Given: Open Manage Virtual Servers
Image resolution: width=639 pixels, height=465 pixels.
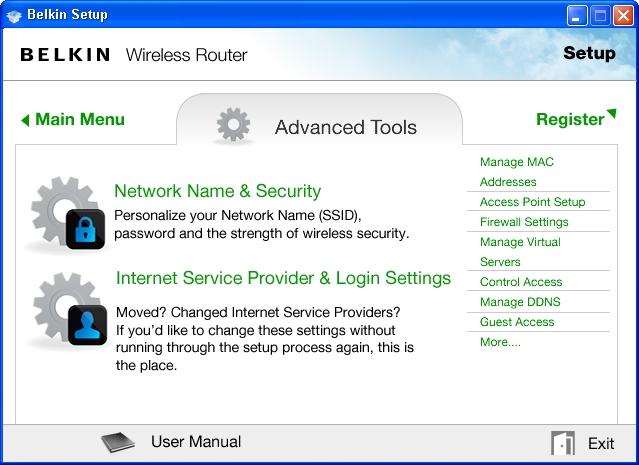Looking at the screenshot, I should [520, 251].
